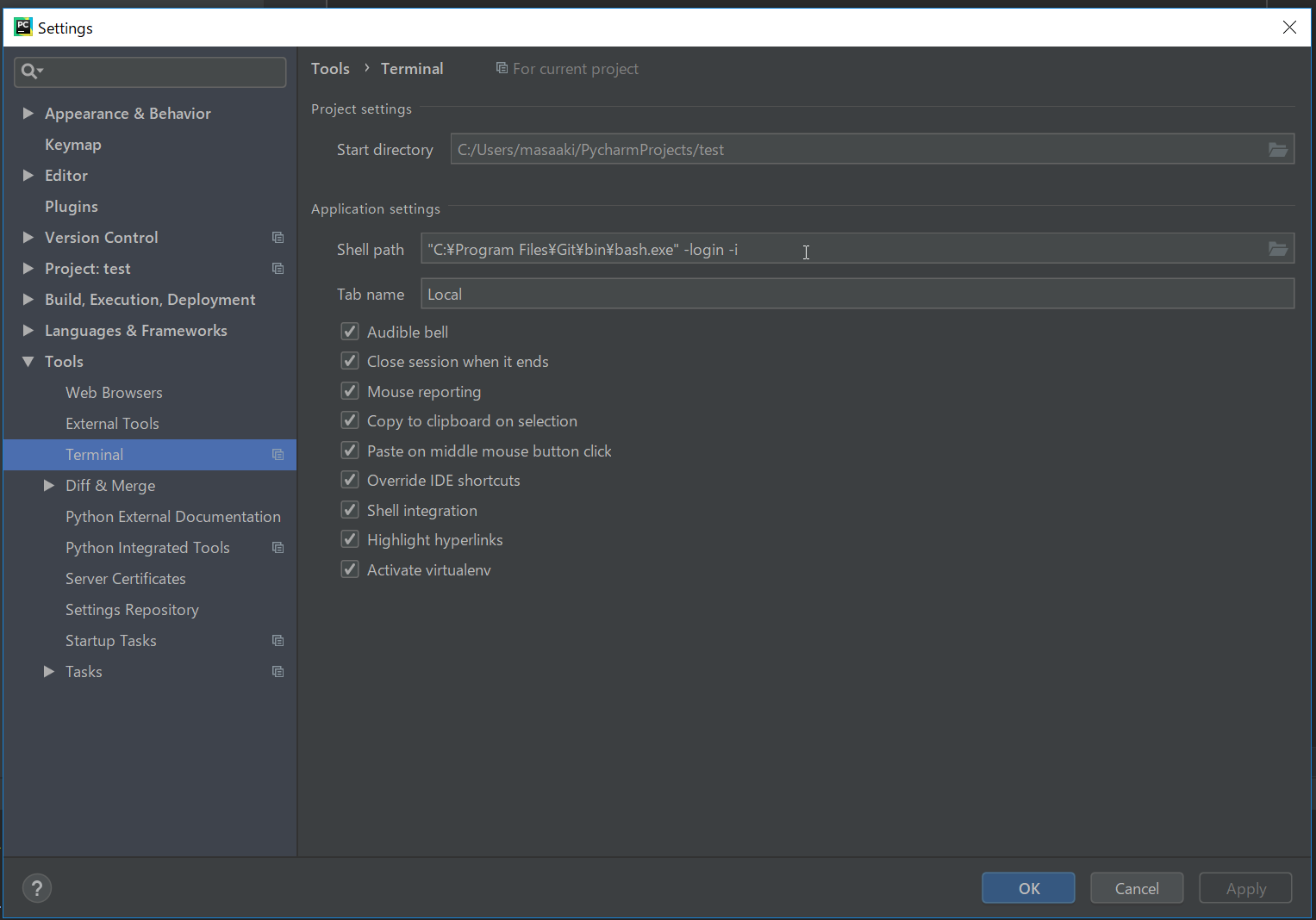This screenshot has height=920, width=1316.
Task: Turn off Activate virtualenv
Action: pos(349,569)
